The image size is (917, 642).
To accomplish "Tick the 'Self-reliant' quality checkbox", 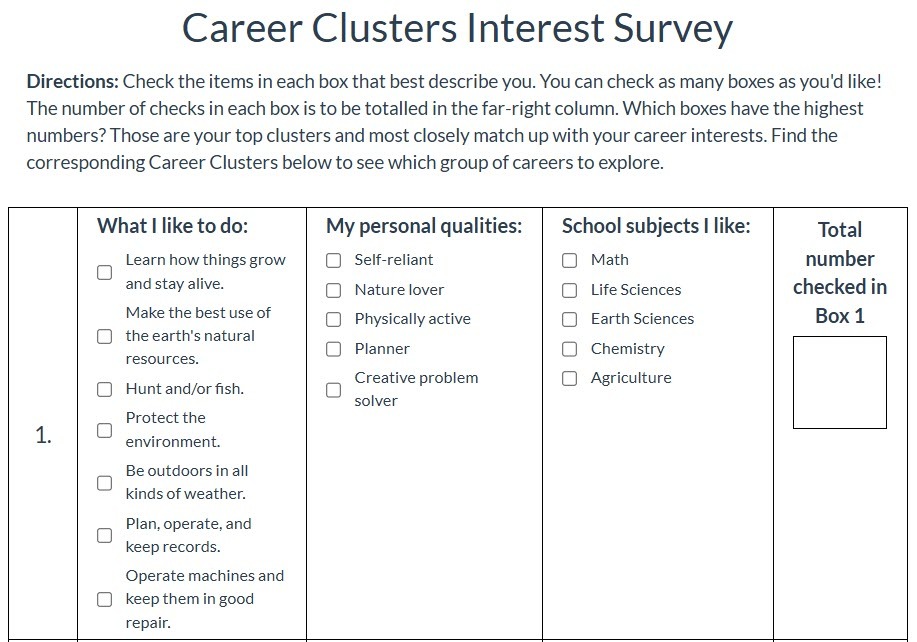I will coord(333,260).
